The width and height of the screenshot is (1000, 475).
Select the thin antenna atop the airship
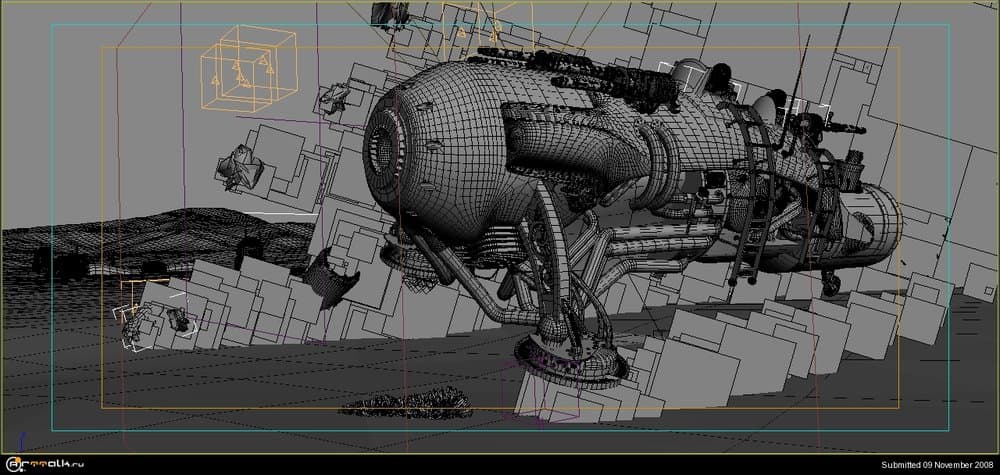pos(797,62)
